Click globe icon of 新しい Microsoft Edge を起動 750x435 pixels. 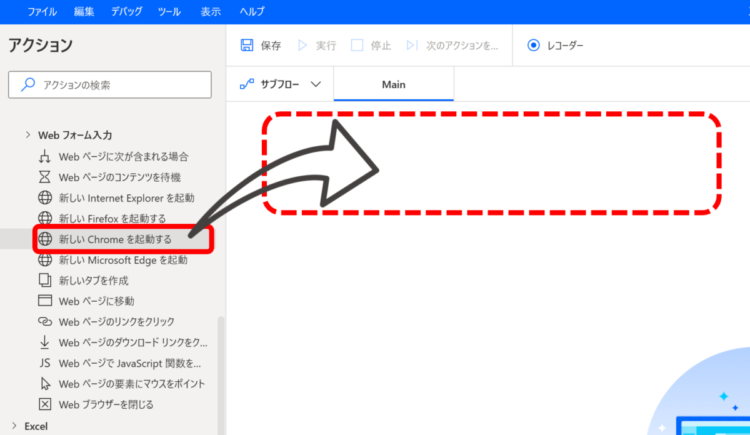coord(45,260)
